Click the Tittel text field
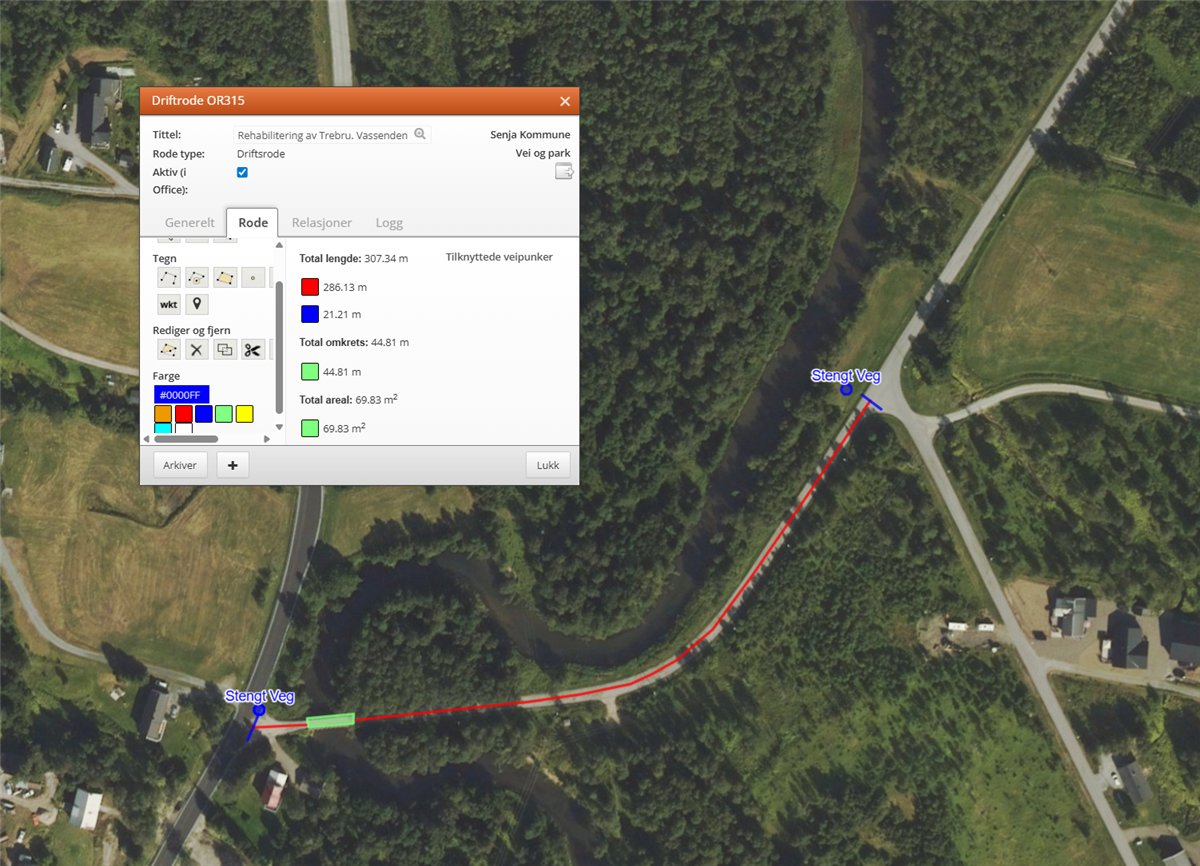The image size is (1200, 866). click(x=322, y=135)
